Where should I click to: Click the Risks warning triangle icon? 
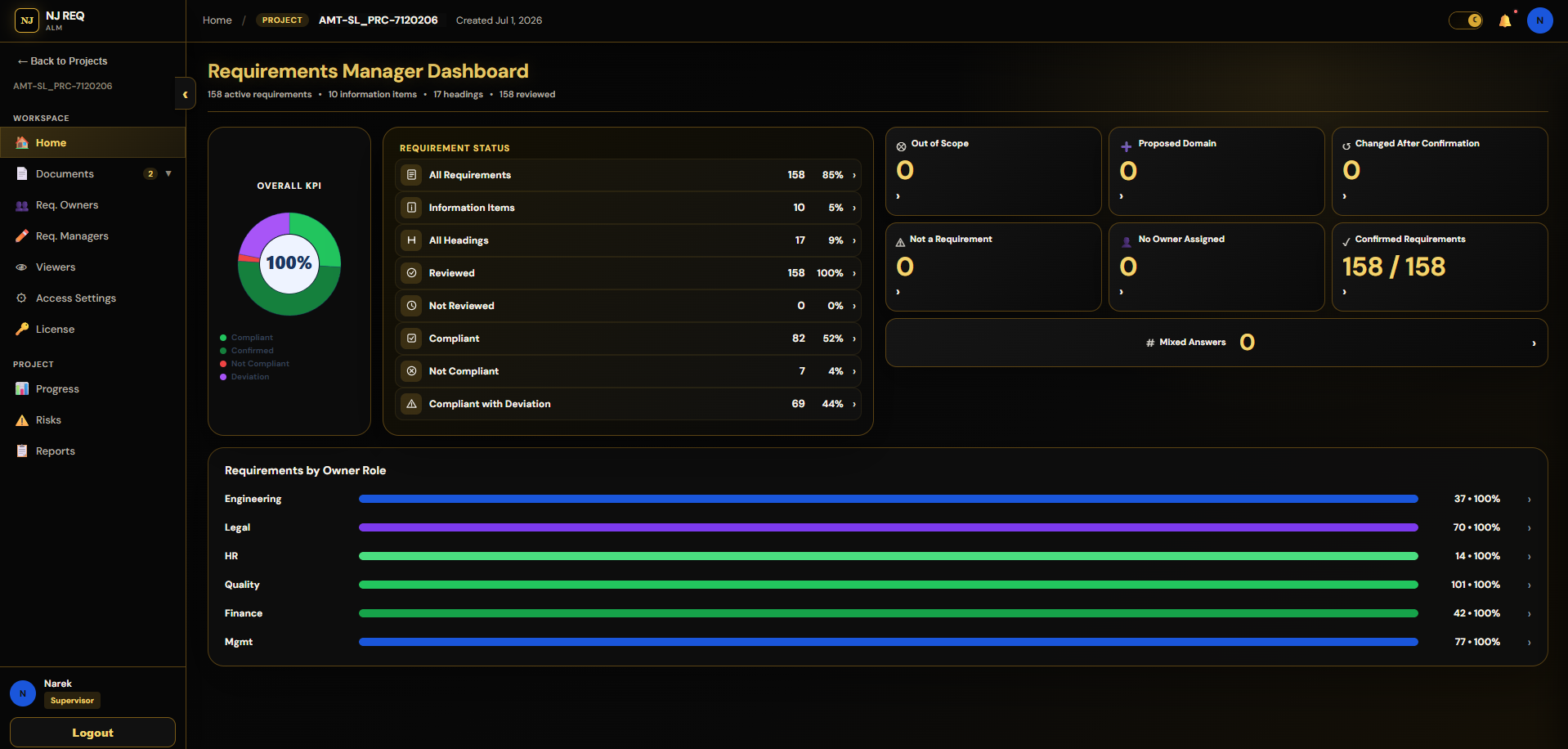(22, 420)
